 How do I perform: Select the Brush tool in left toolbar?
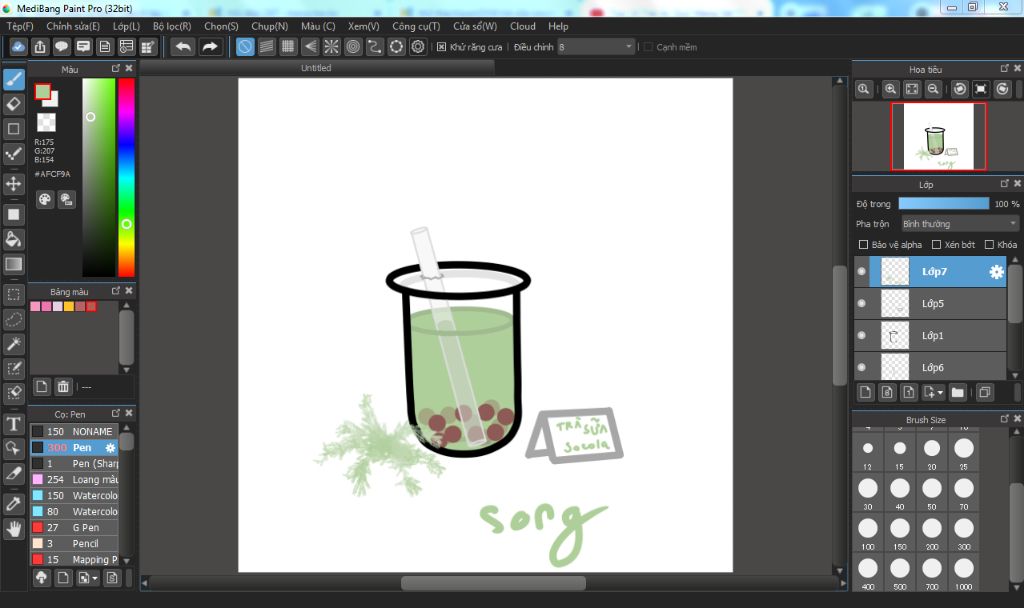(14, 80)
